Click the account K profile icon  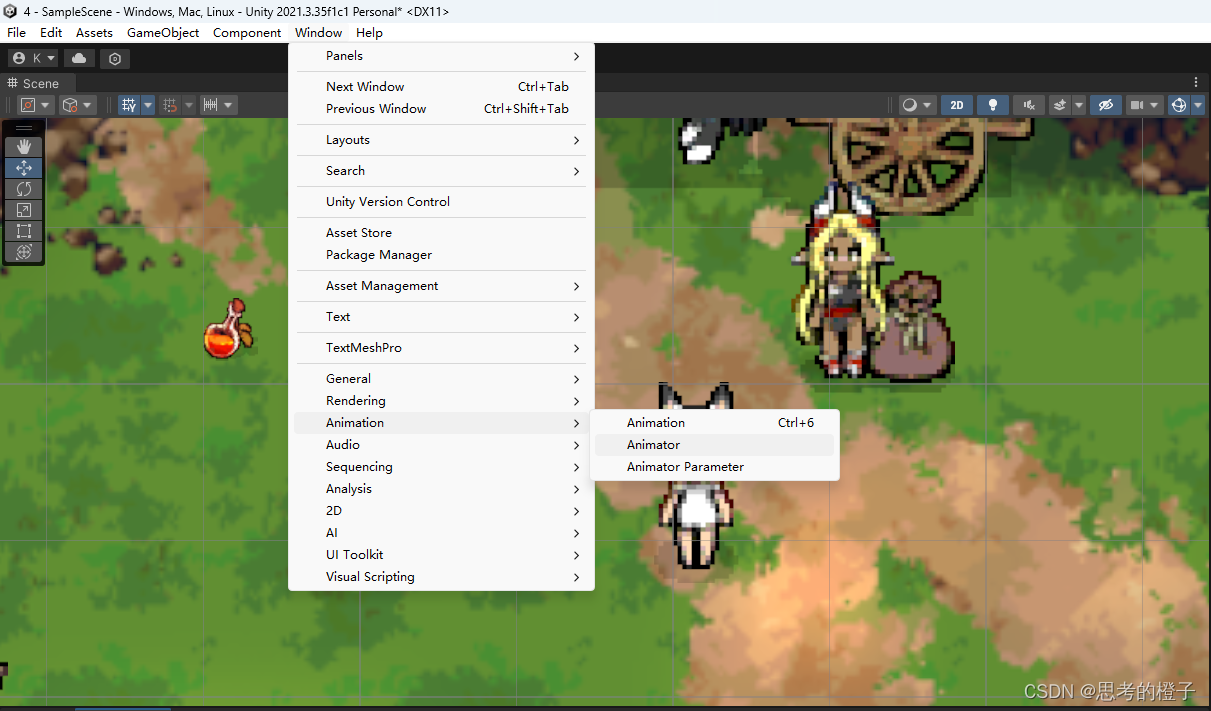[x=18, y=59]
